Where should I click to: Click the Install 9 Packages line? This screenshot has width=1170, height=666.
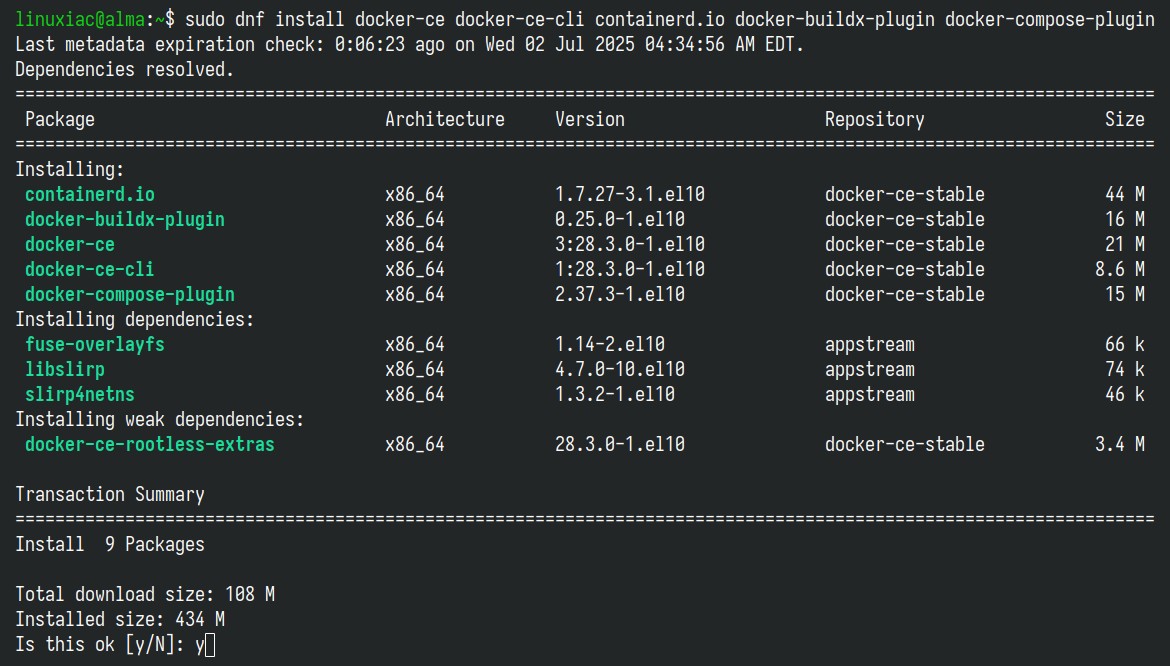110,544
